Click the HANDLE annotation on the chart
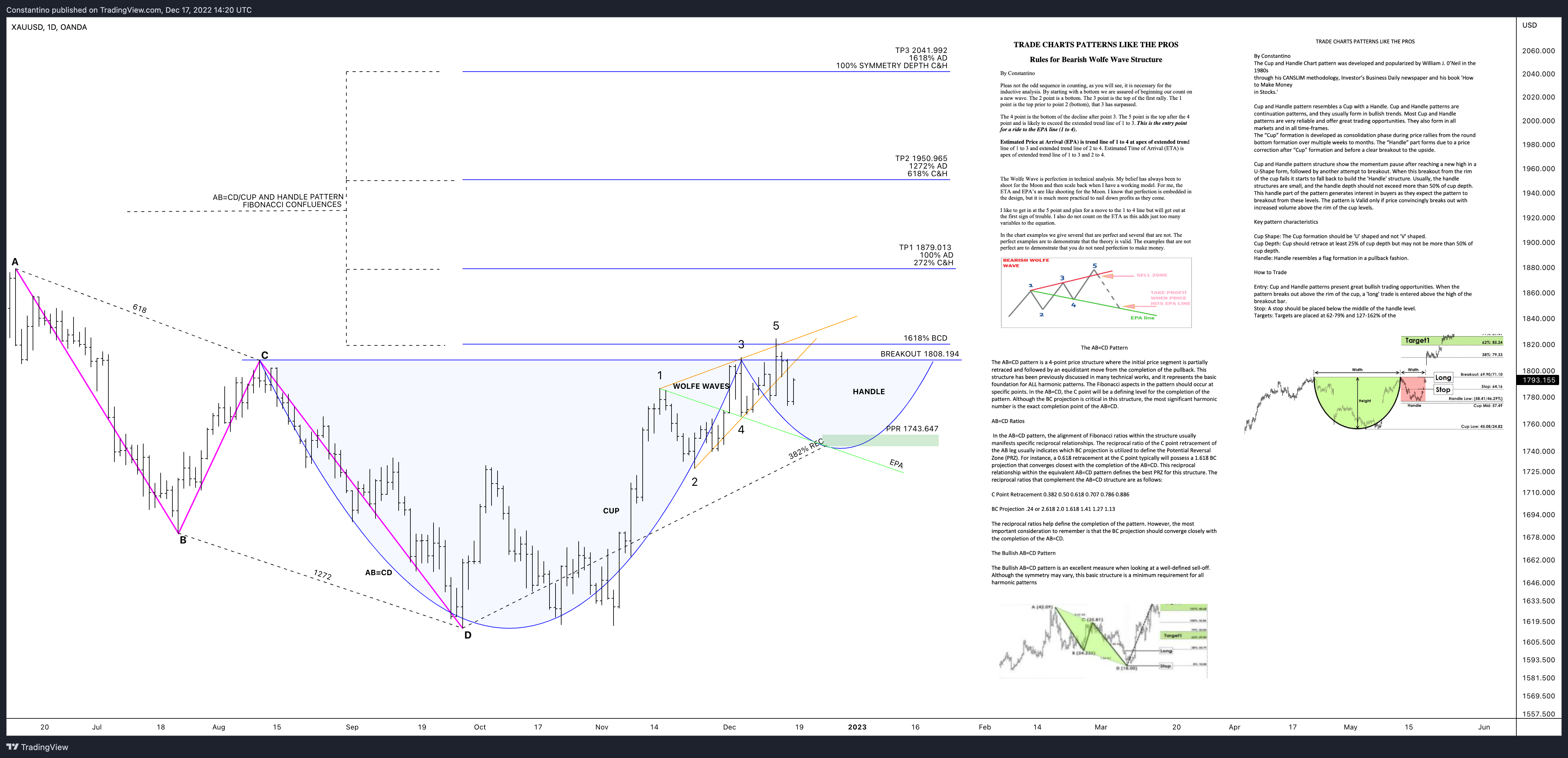The height and width of the screenshot is (758, 1568). point(869,391)
